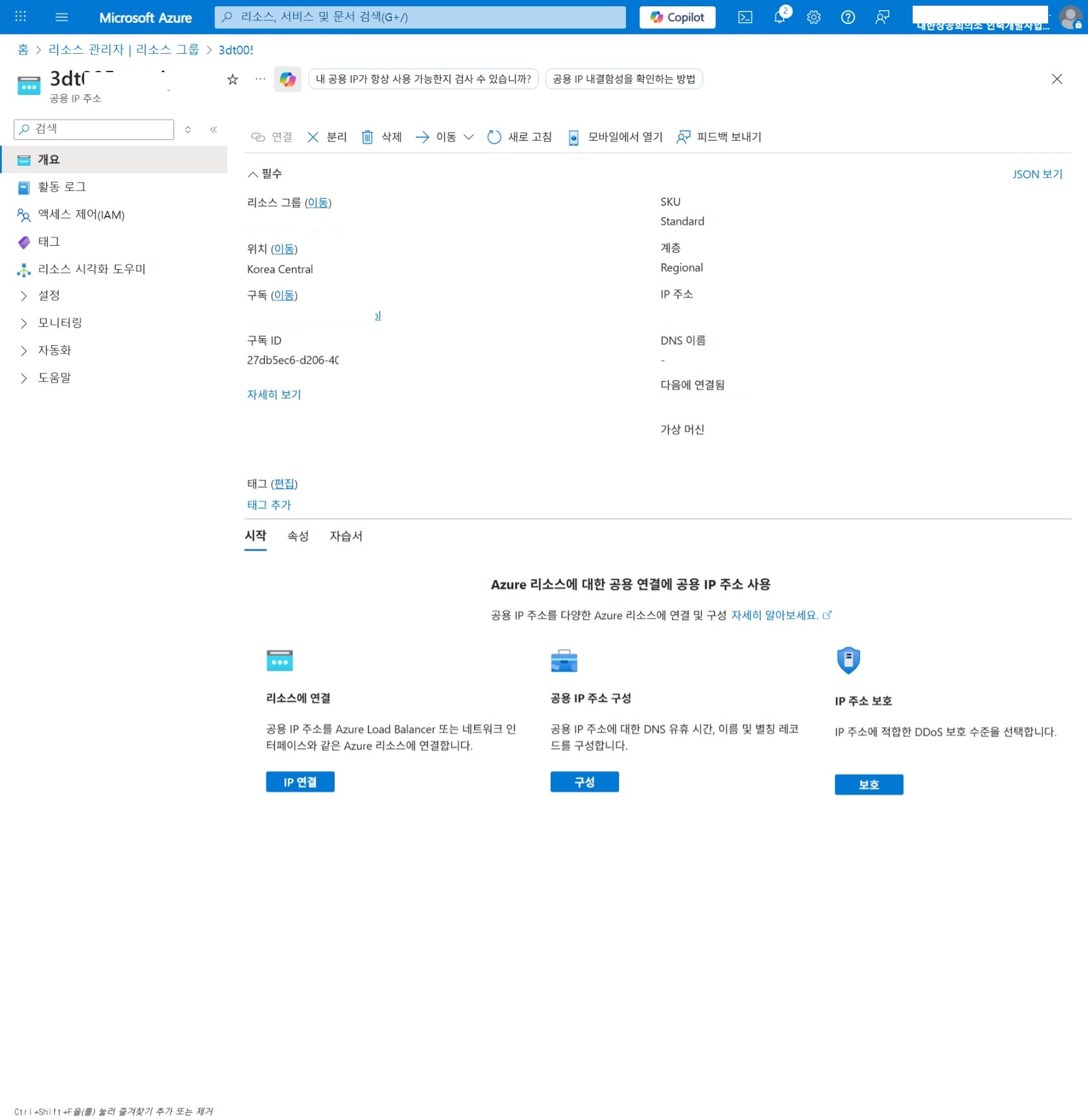1088x1120 pixels.
Task: Open the help question mark icon
Action: 847,17
